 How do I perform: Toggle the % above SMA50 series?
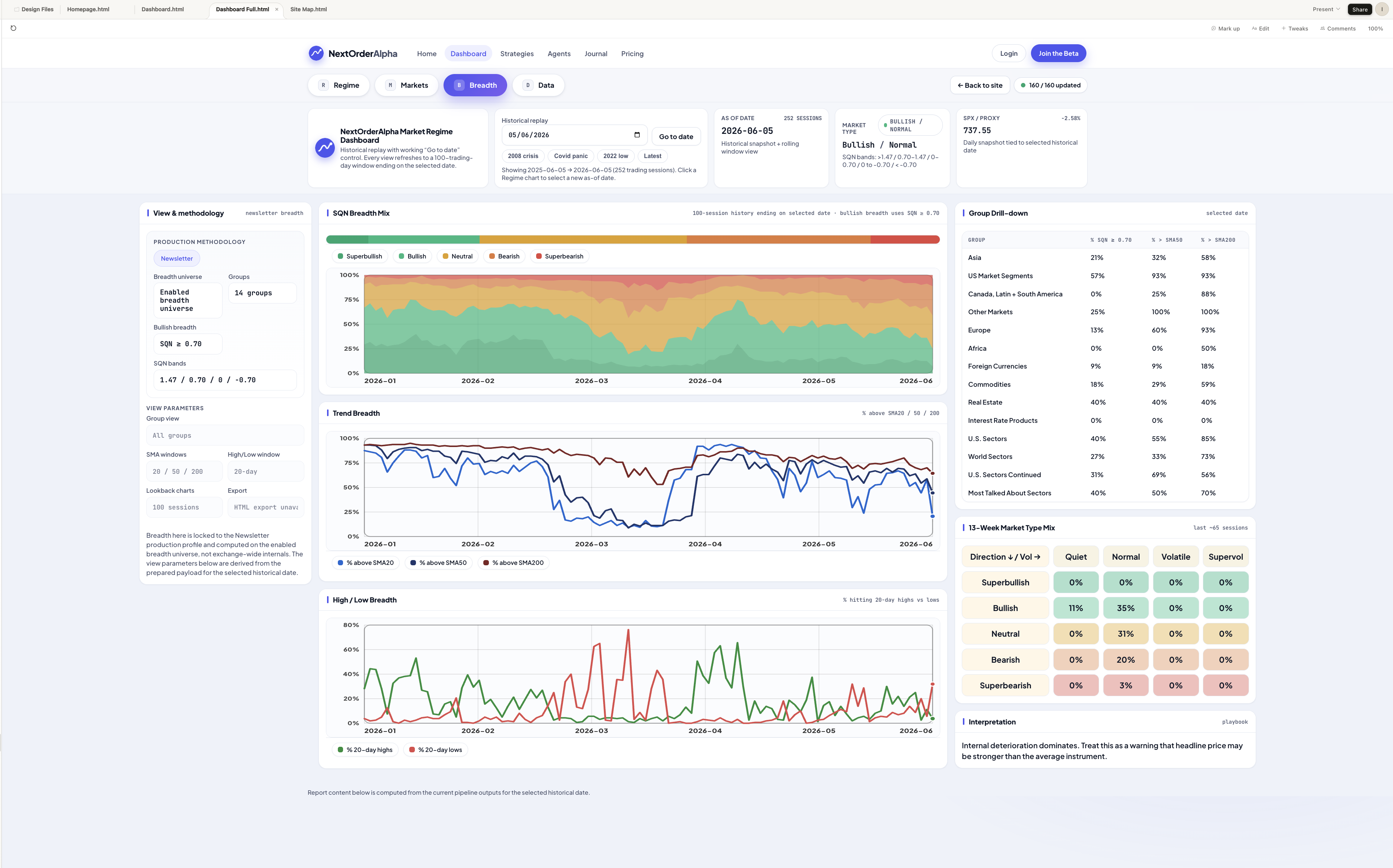click(439, 563)
